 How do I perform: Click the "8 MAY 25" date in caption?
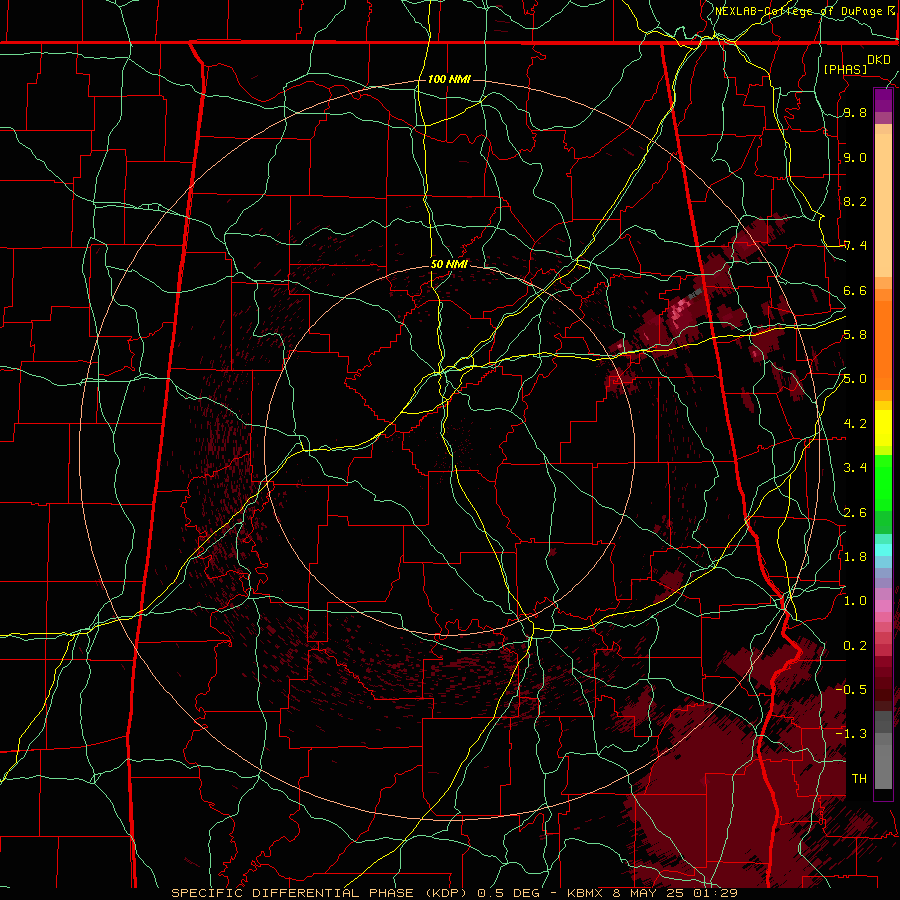(647, 893)
